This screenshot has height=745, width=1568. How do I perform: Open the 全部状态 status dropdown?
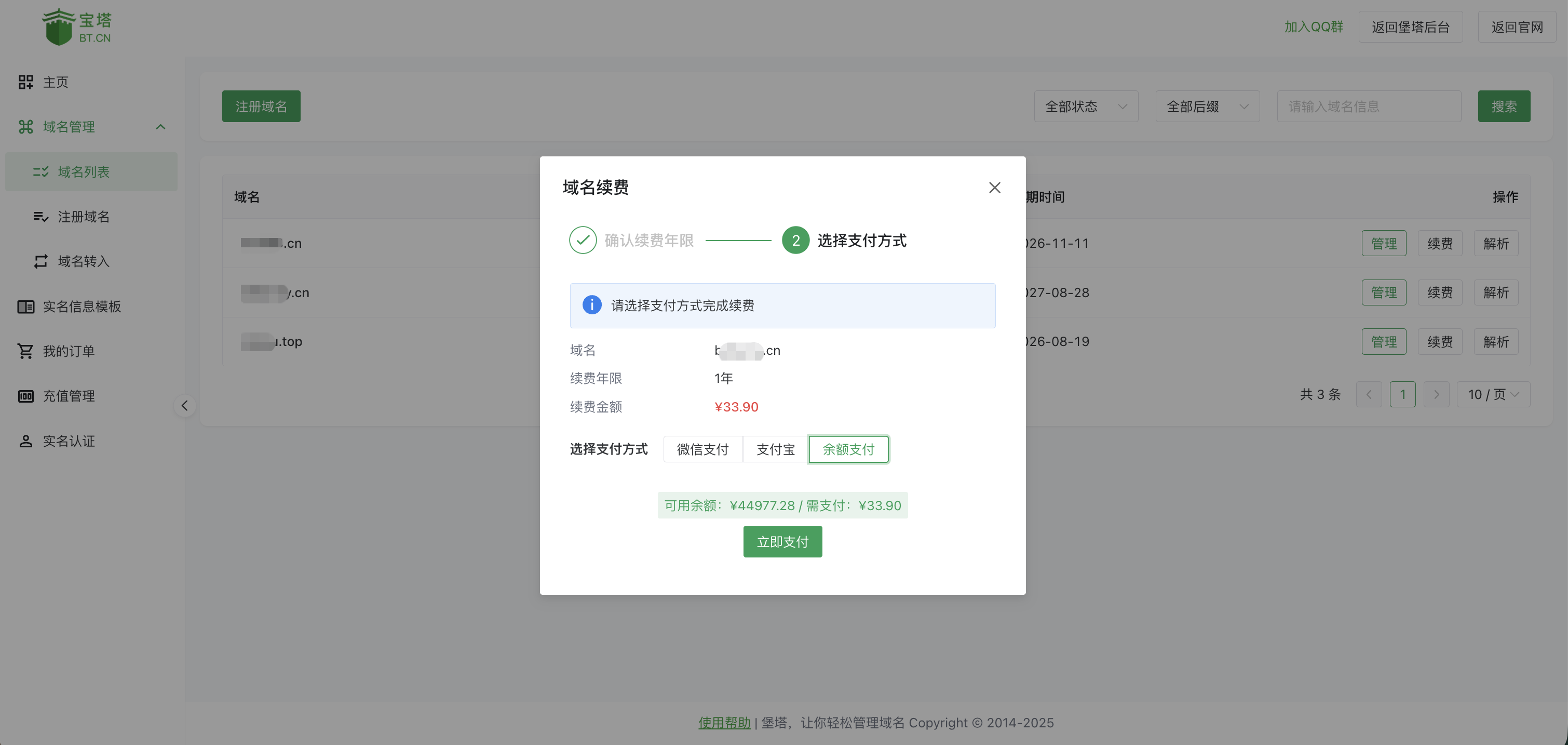pos(1086,106)
